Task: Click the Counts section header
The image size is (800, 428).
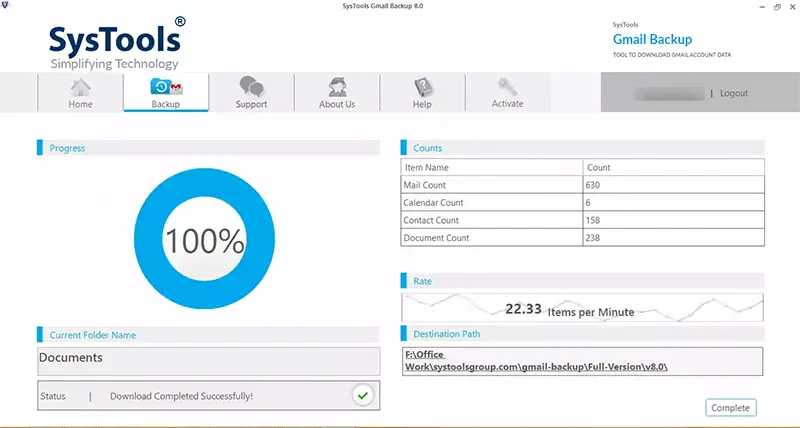Action: 583,148
